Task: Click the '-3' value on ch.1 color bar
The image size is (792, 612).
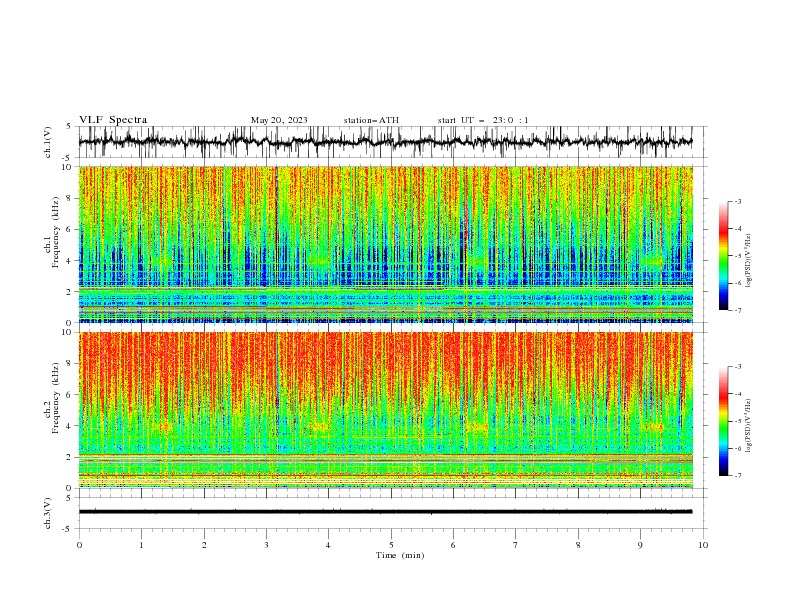Action: (737, 201)
